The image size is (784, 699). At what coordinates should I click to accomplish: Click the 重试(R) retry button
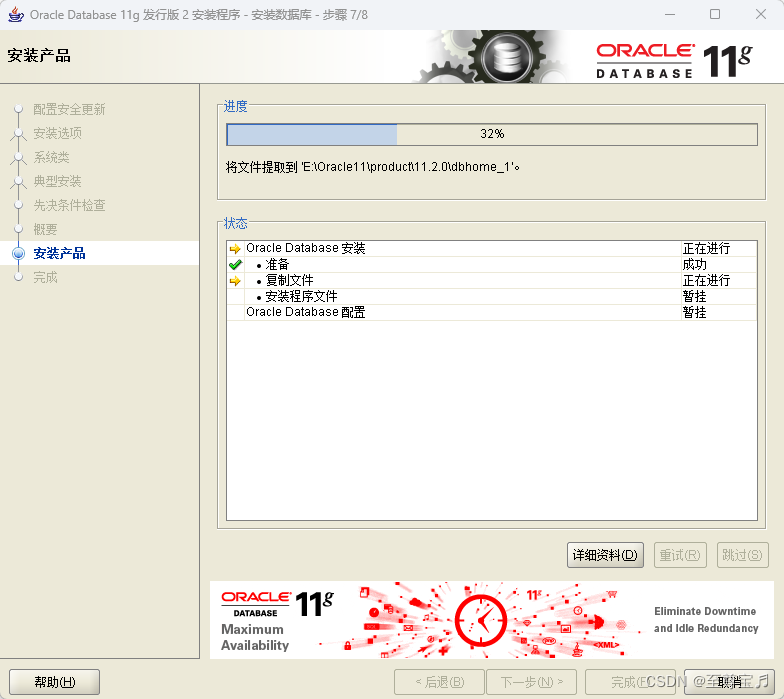coord(680,555)
